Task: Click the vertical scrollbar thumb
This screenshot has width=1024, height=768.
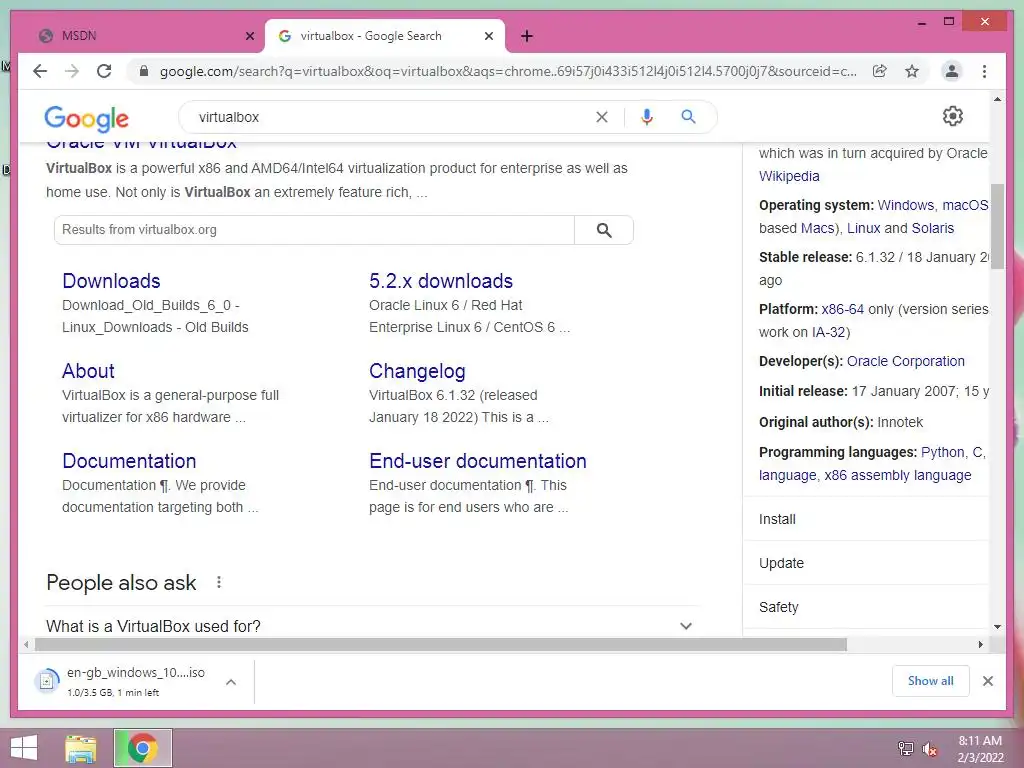Action: tap(997, 226)
